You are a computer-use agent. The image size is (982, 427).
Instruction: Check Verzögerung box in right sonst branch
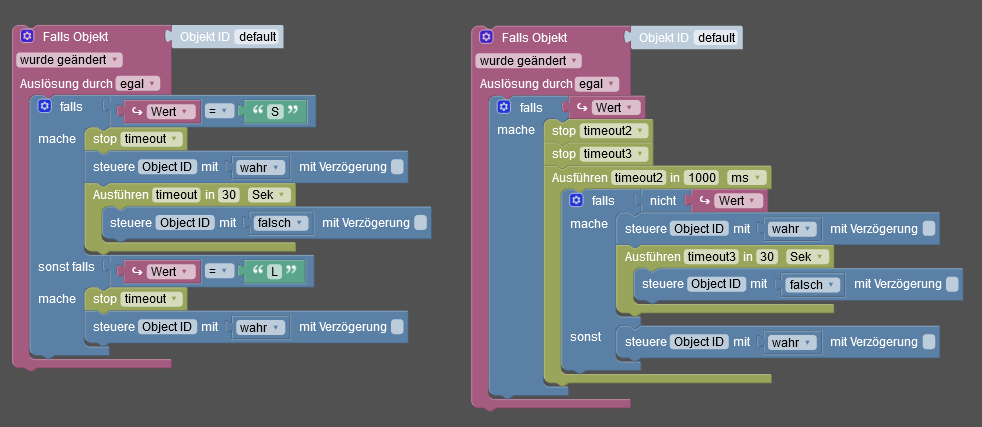click(928, 342)
